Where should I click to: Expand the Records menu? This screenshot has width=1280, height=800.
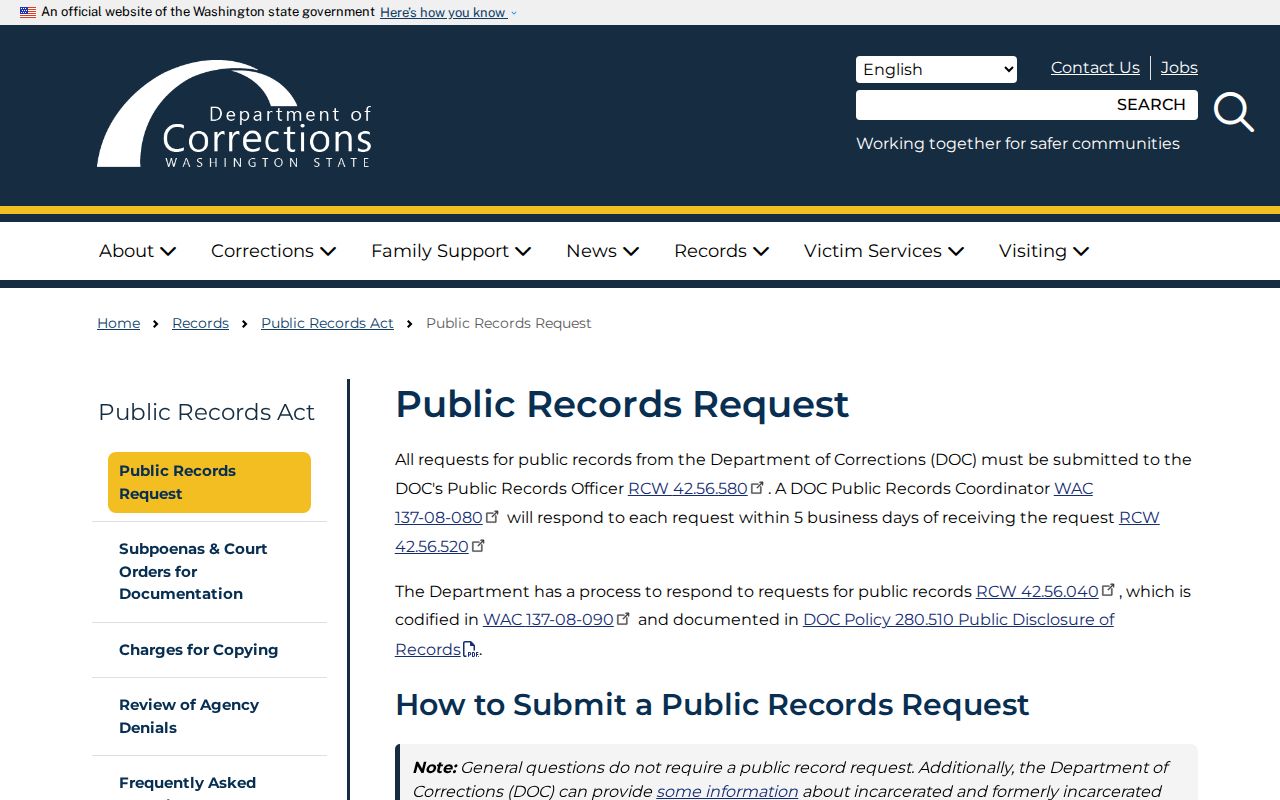tap(721, 251)
